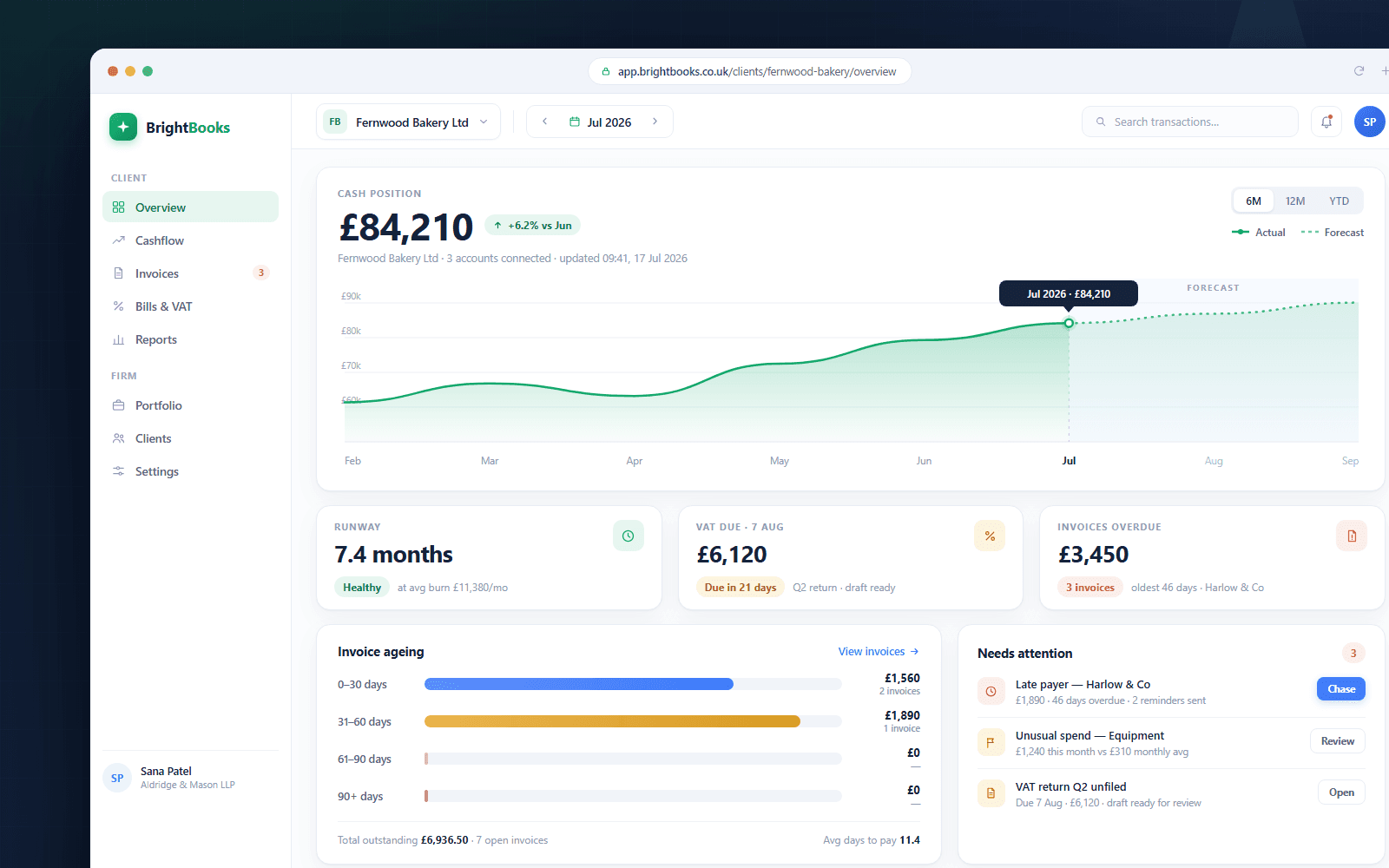1389x868 pixels.
Task: Click the Late payer clock icon
Action: pos(991,691)
